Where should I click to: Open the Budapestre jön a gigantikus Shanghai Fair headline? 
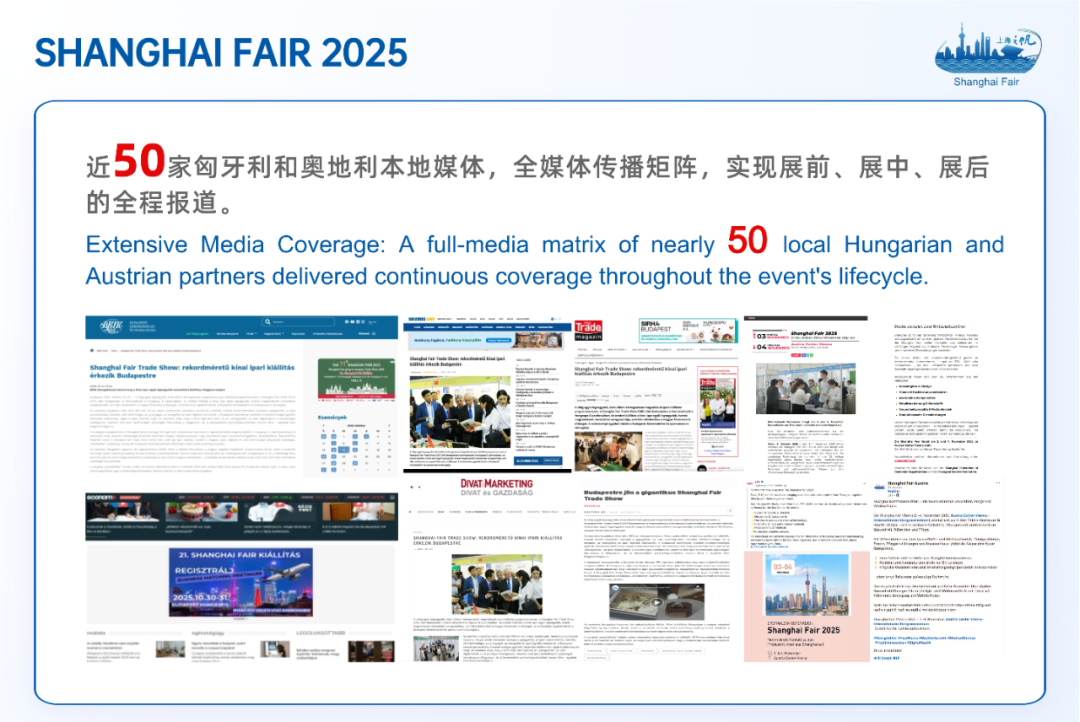(x=655, y=494)
